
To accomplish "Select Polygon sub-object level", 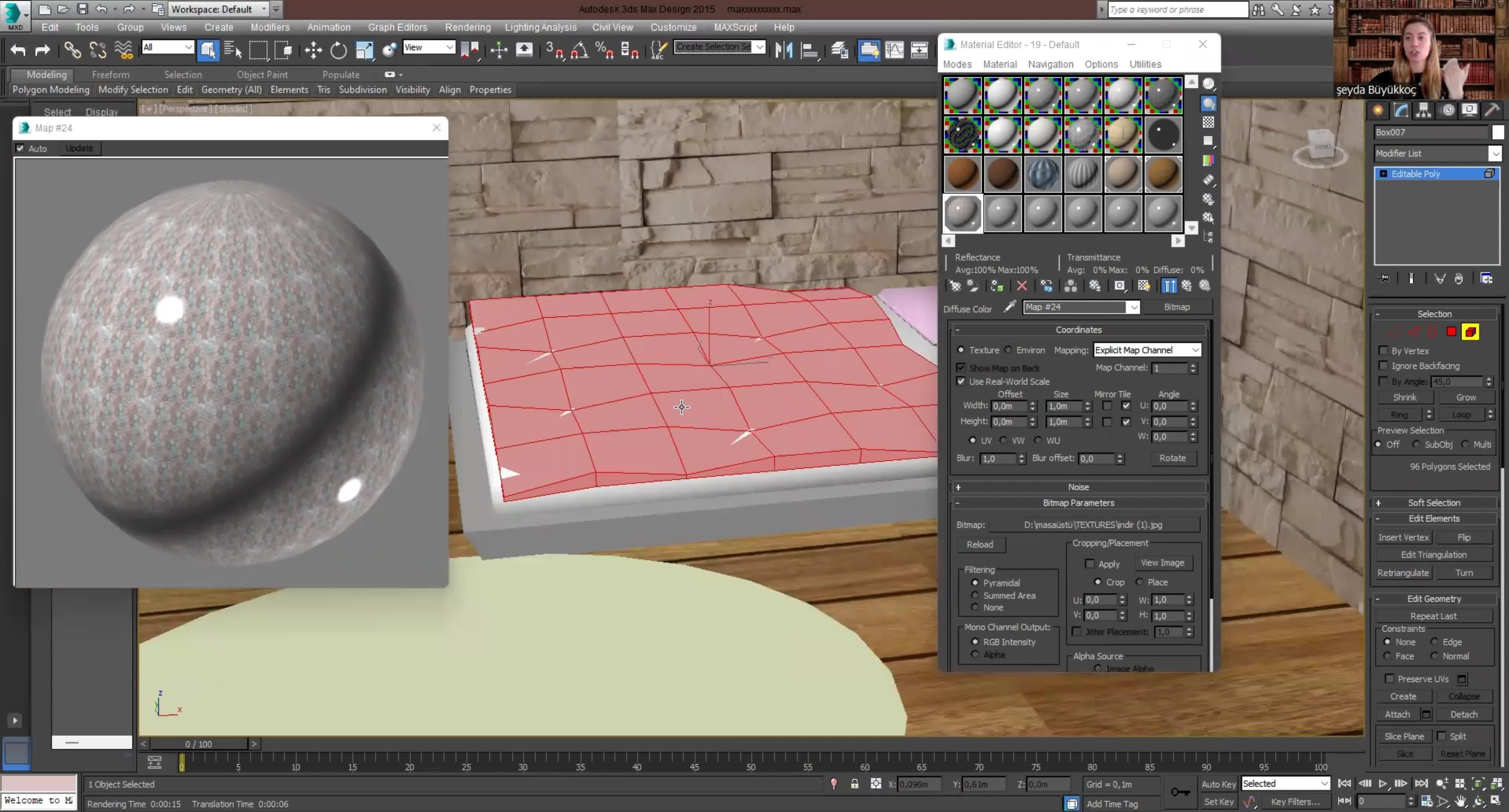I will (1451, 332).
